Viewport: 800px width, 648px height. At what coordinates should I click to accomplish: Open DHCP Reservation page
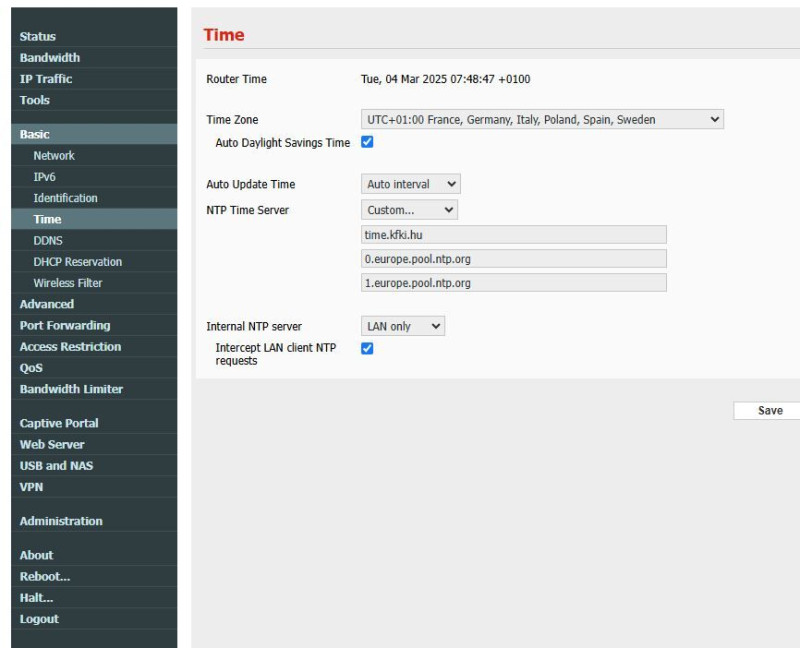tap(94, 262)
